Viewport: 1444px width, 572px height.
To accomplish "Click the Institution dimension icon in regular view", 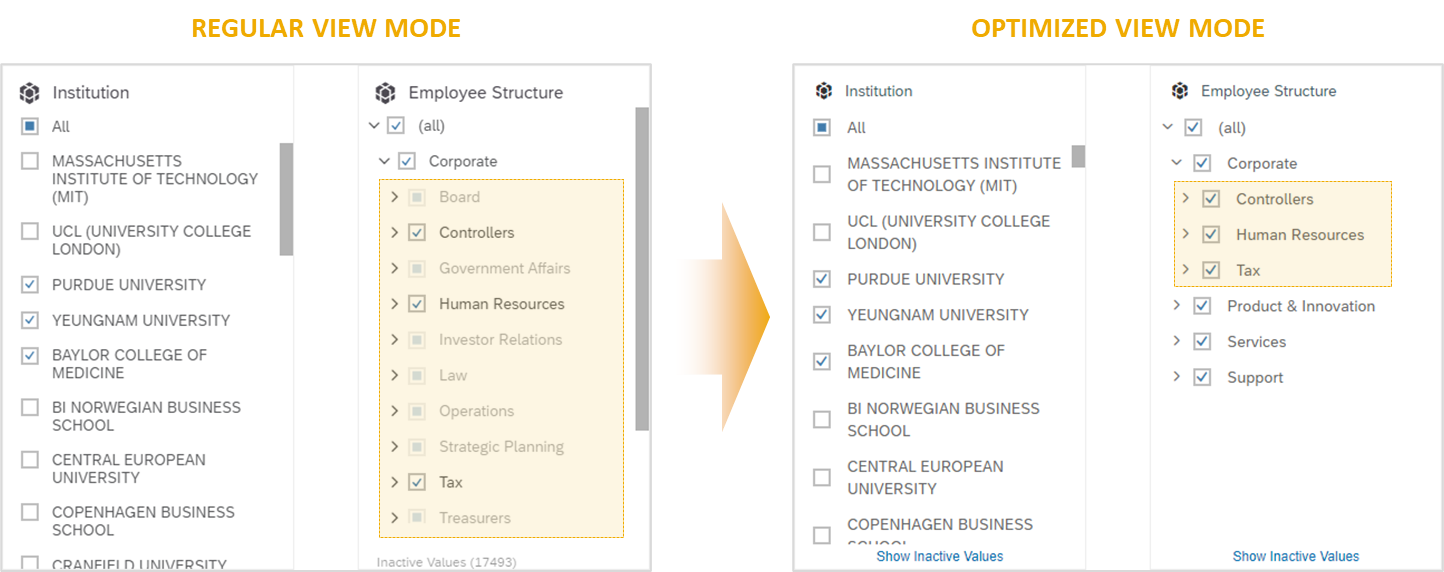I will tap(30, 93).
